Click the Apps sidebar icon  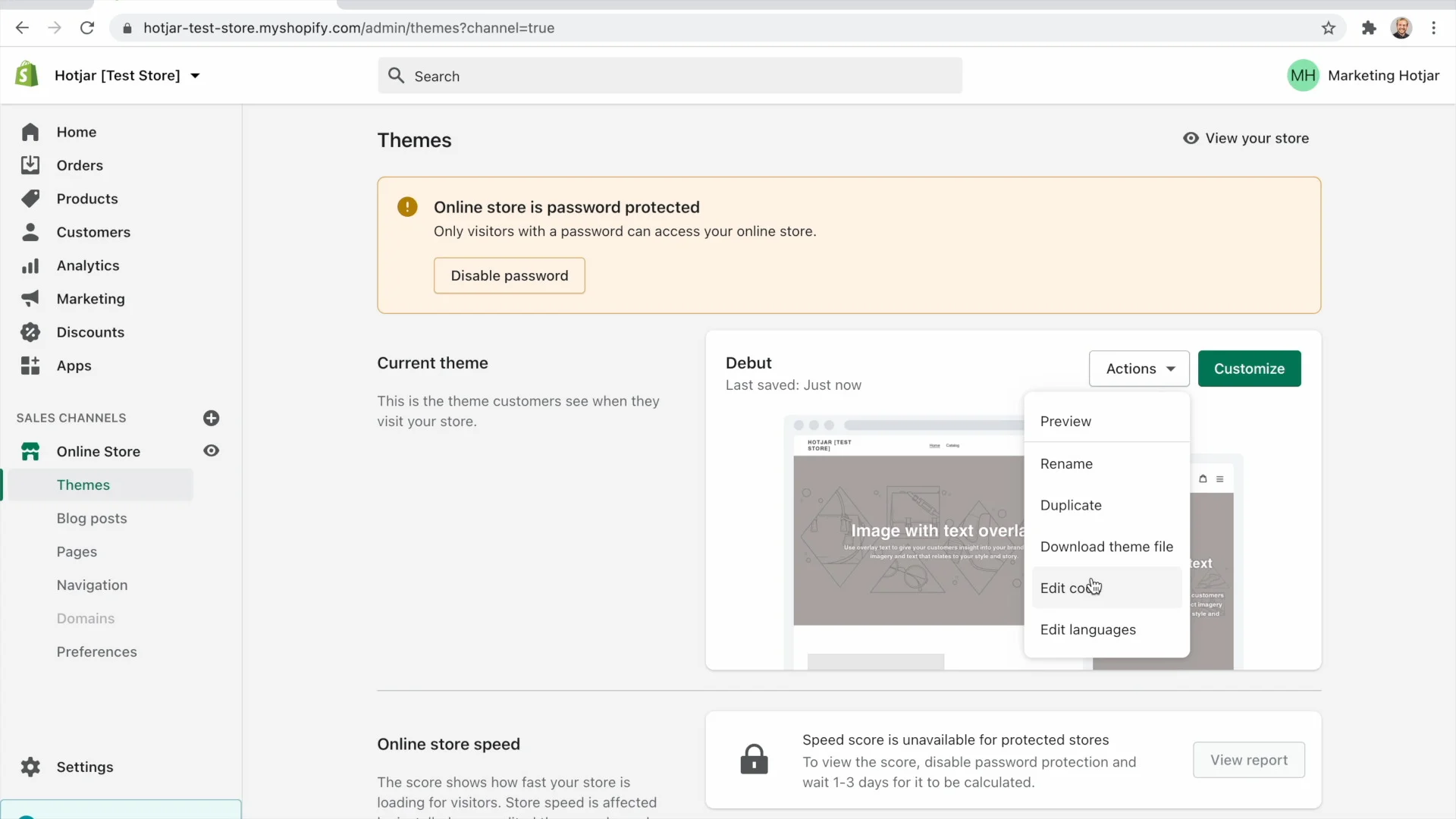[x=31, y=365]
